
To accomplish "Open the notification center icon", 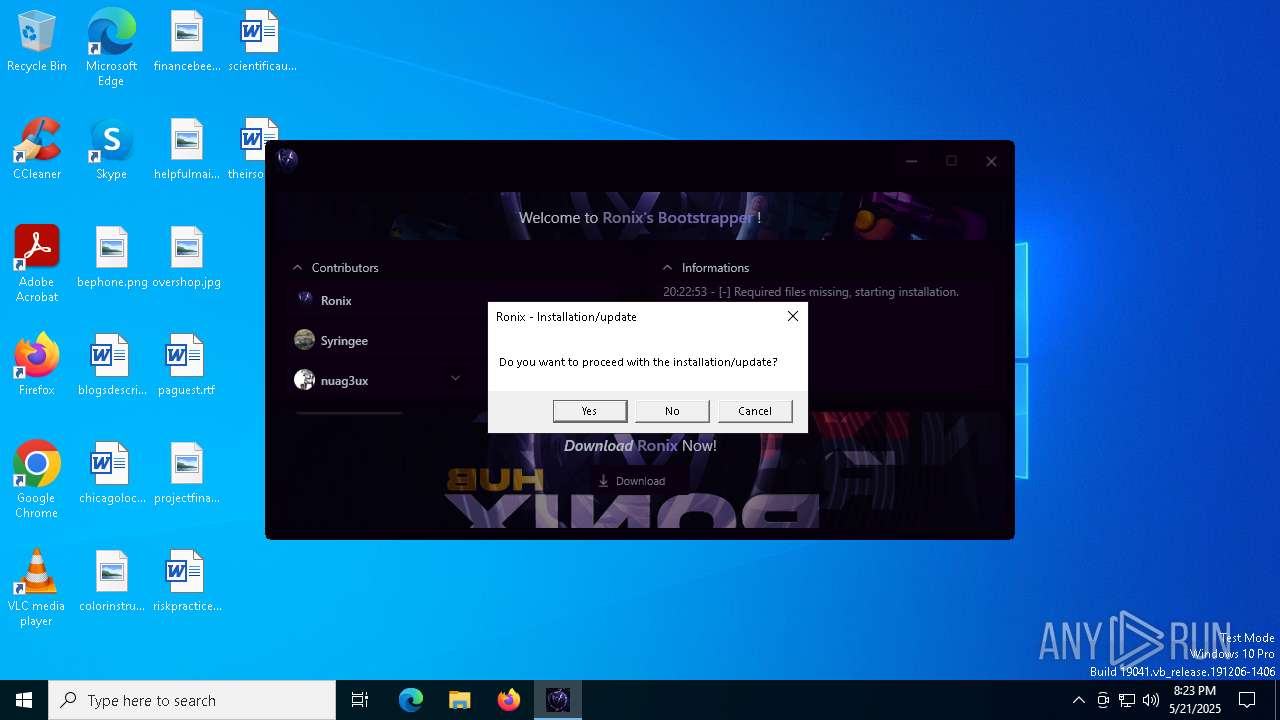I will (x=1247, y=700).
